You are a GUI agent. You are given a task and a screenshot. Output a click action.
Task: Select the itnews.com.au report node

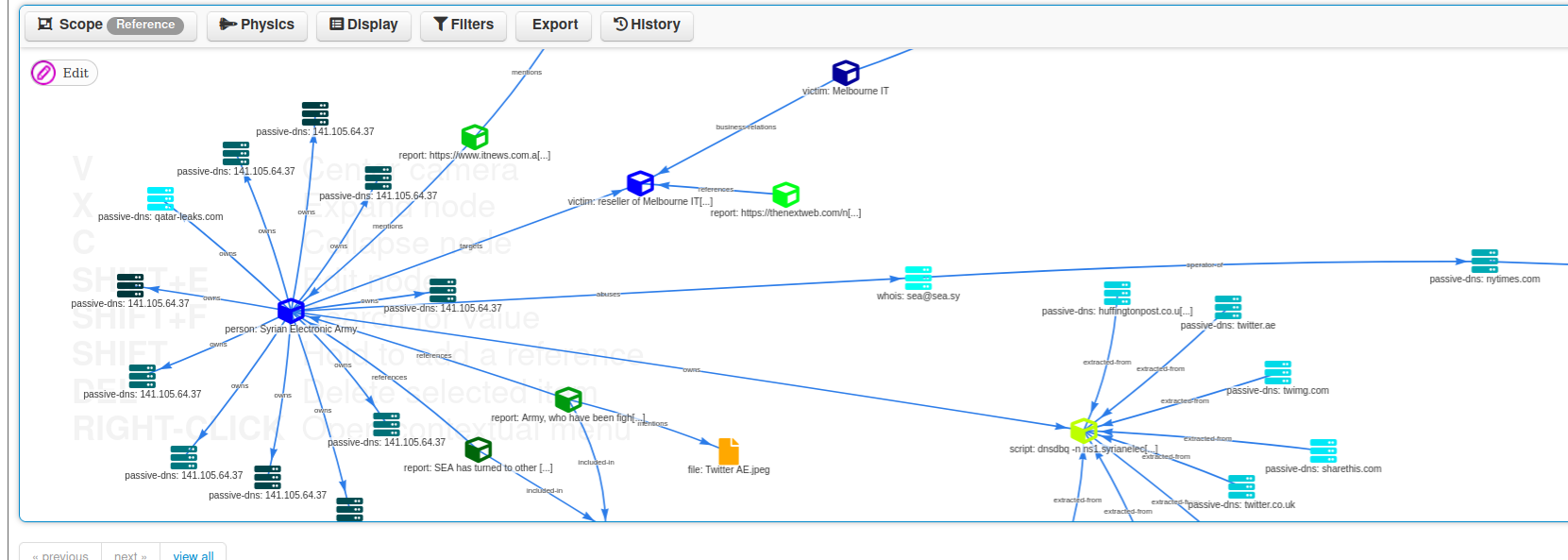click(474, 137)
